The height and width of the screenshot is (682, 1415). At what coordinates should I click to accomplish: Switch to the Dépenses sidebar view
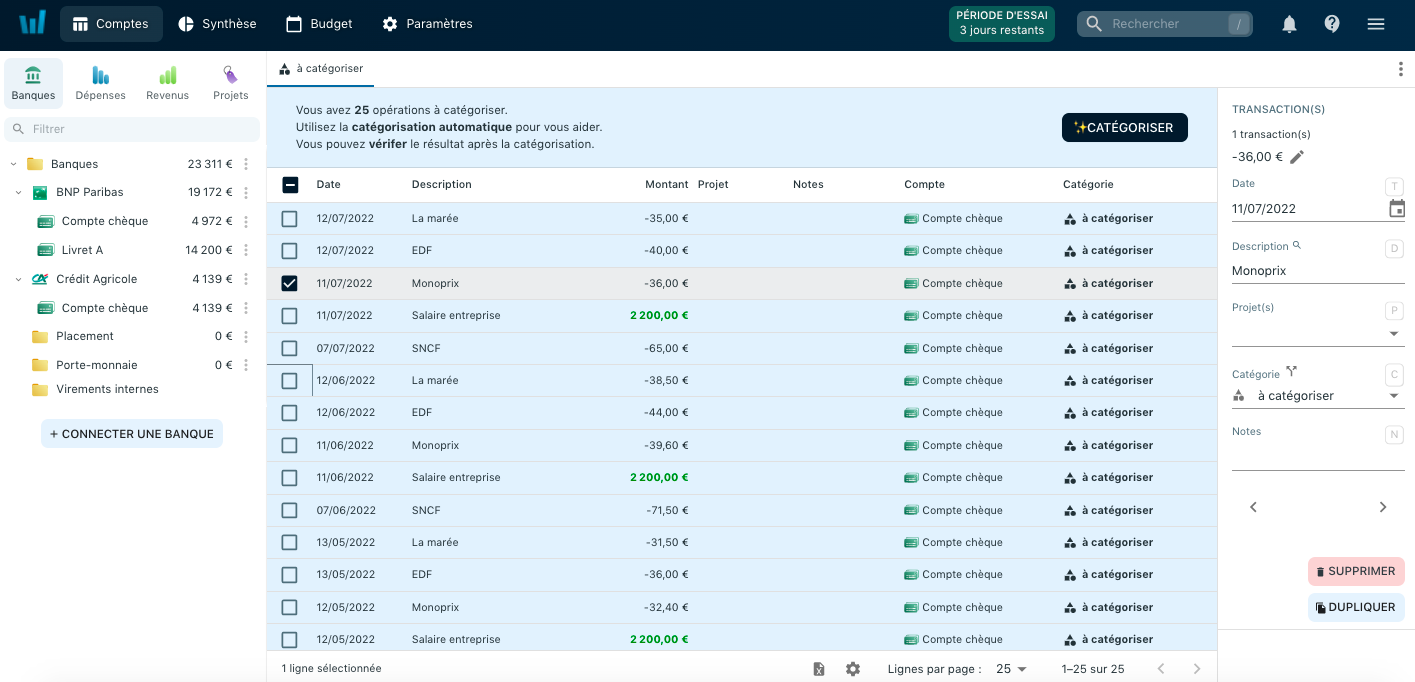point(100,83)
